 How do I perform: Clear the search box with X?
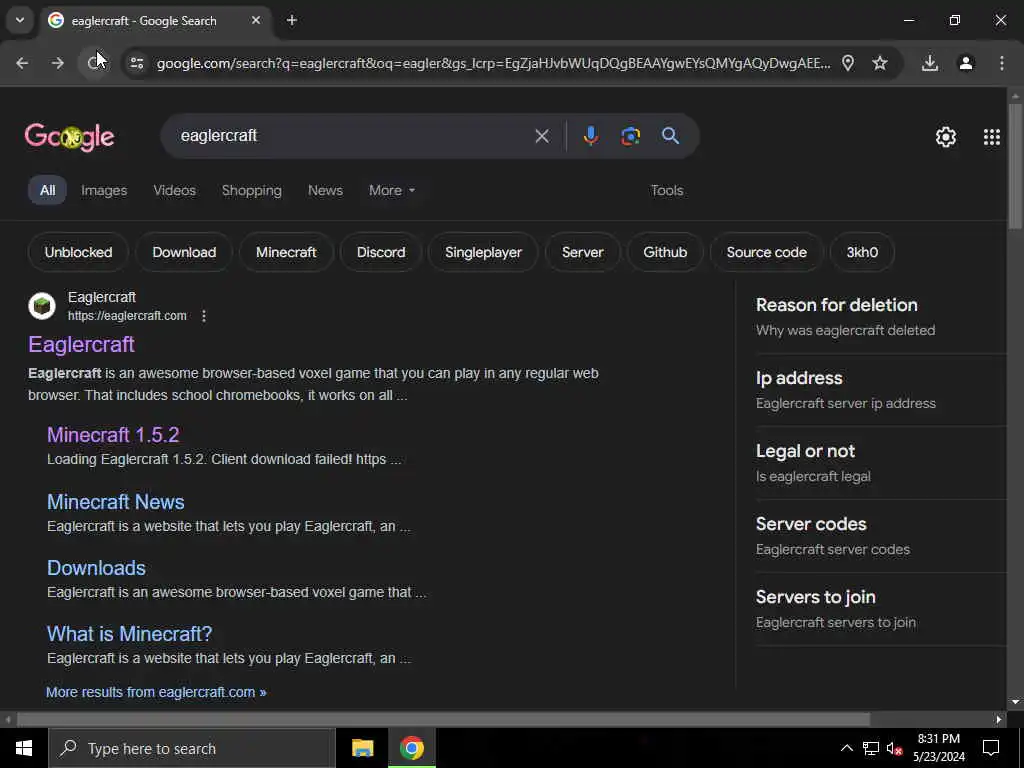541,136
